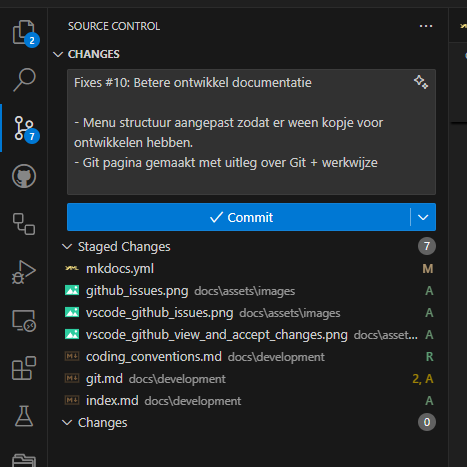Click image icon next to vscode_github_view_and_accept_changes.png
The width and height of the screenshot is (467, 467).
(x=72, y=334)
